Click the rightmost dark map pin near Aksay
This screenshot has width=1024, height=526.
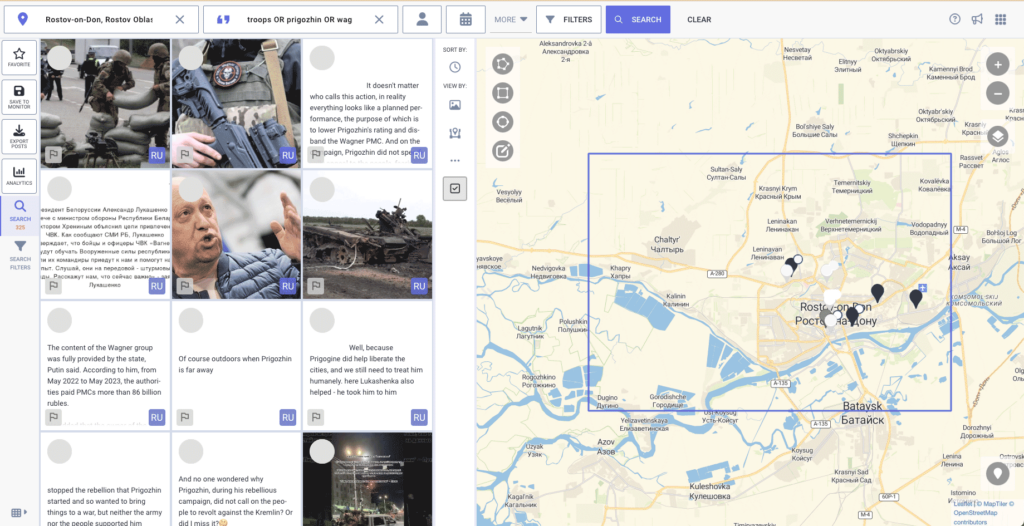916,298
